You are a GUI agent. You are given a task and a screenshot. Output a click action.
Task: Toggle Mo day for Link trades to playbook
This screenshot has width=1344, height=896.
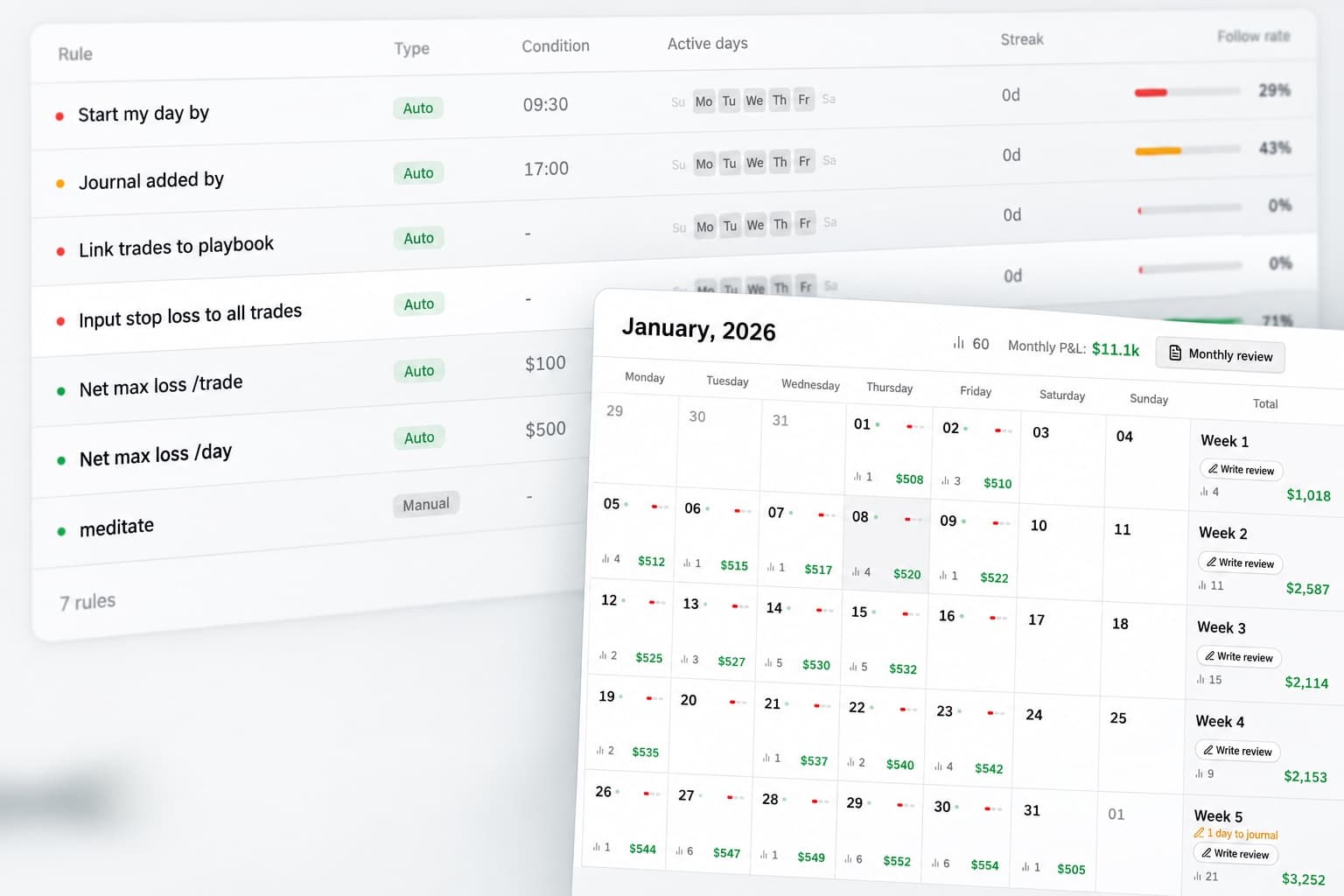click(704, 227)
